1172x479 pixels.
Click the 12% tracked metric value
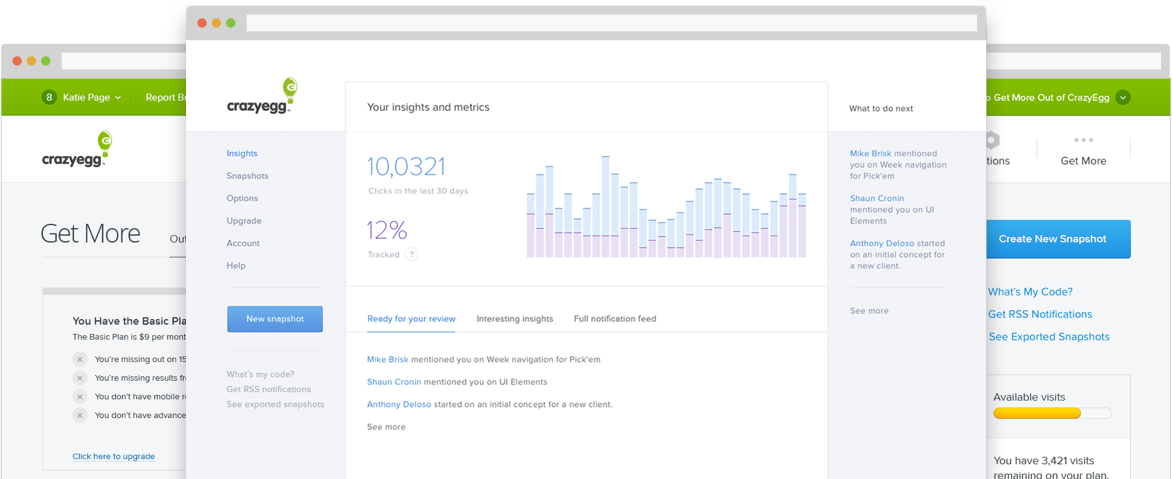387,230
